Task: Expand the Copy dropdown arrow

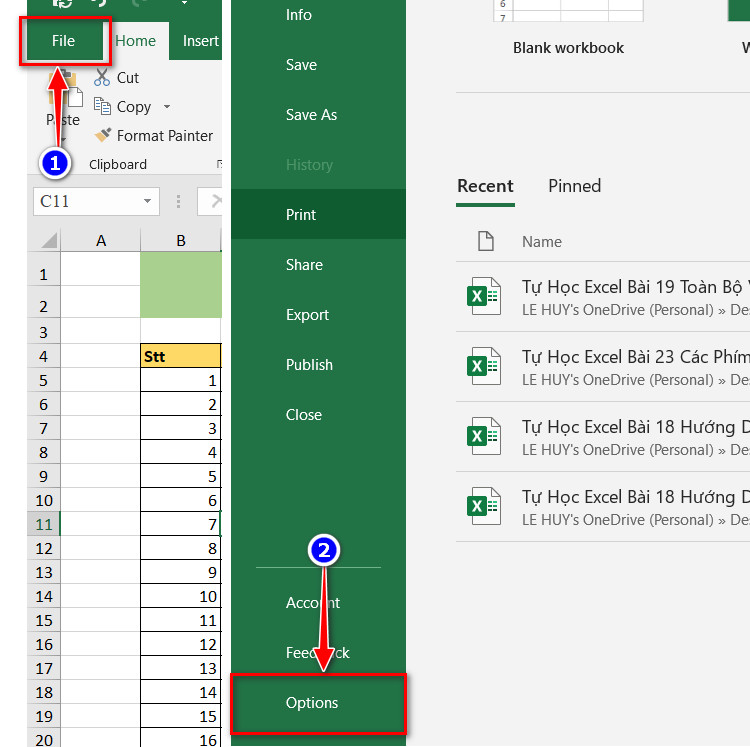Action: pyautogui.click(x=166, y=107)
